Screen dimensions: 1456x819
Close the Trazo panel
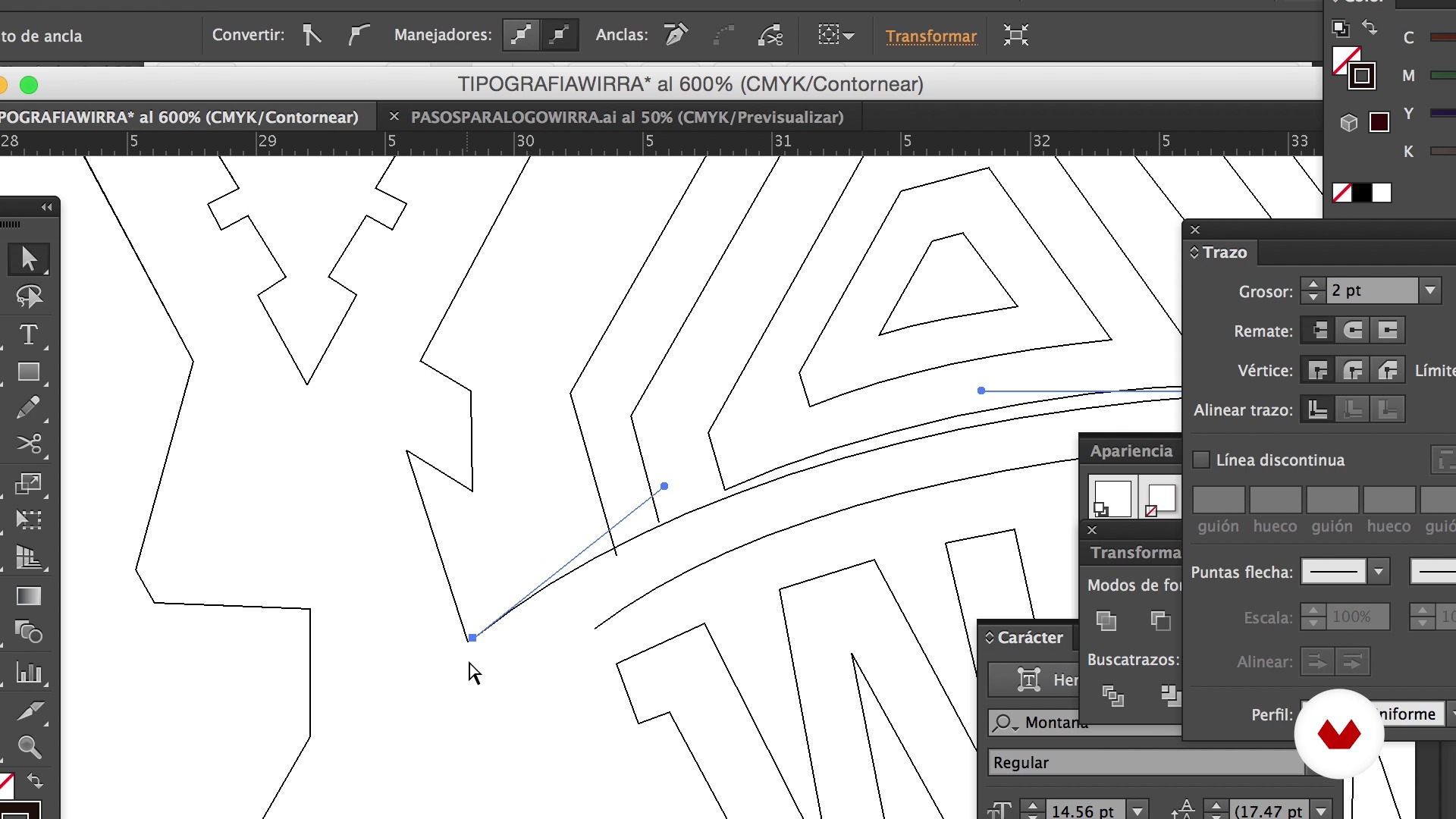[x=1195, y=230]
